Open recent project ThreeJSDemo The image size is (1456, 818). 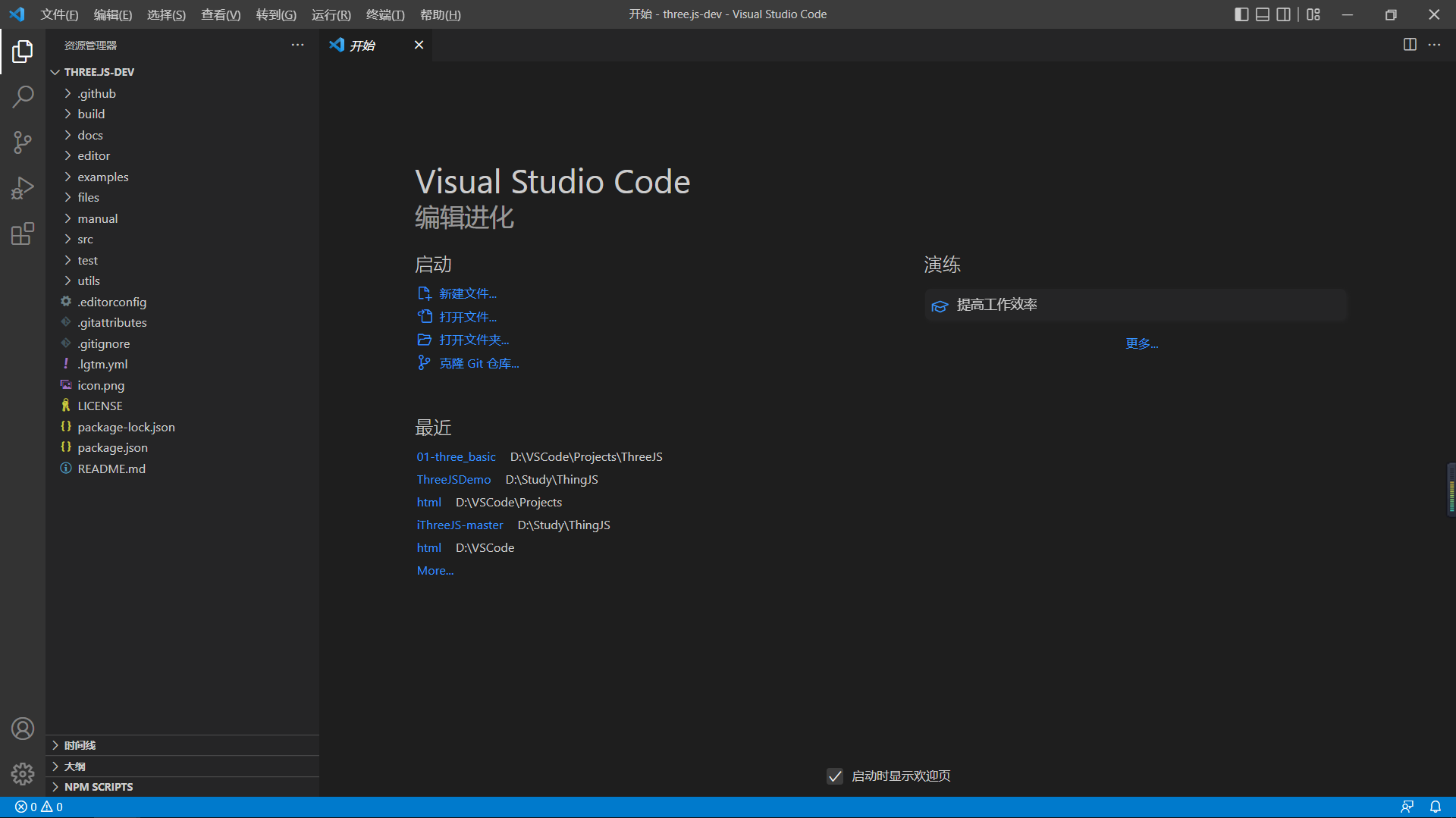tap(453, 479)
